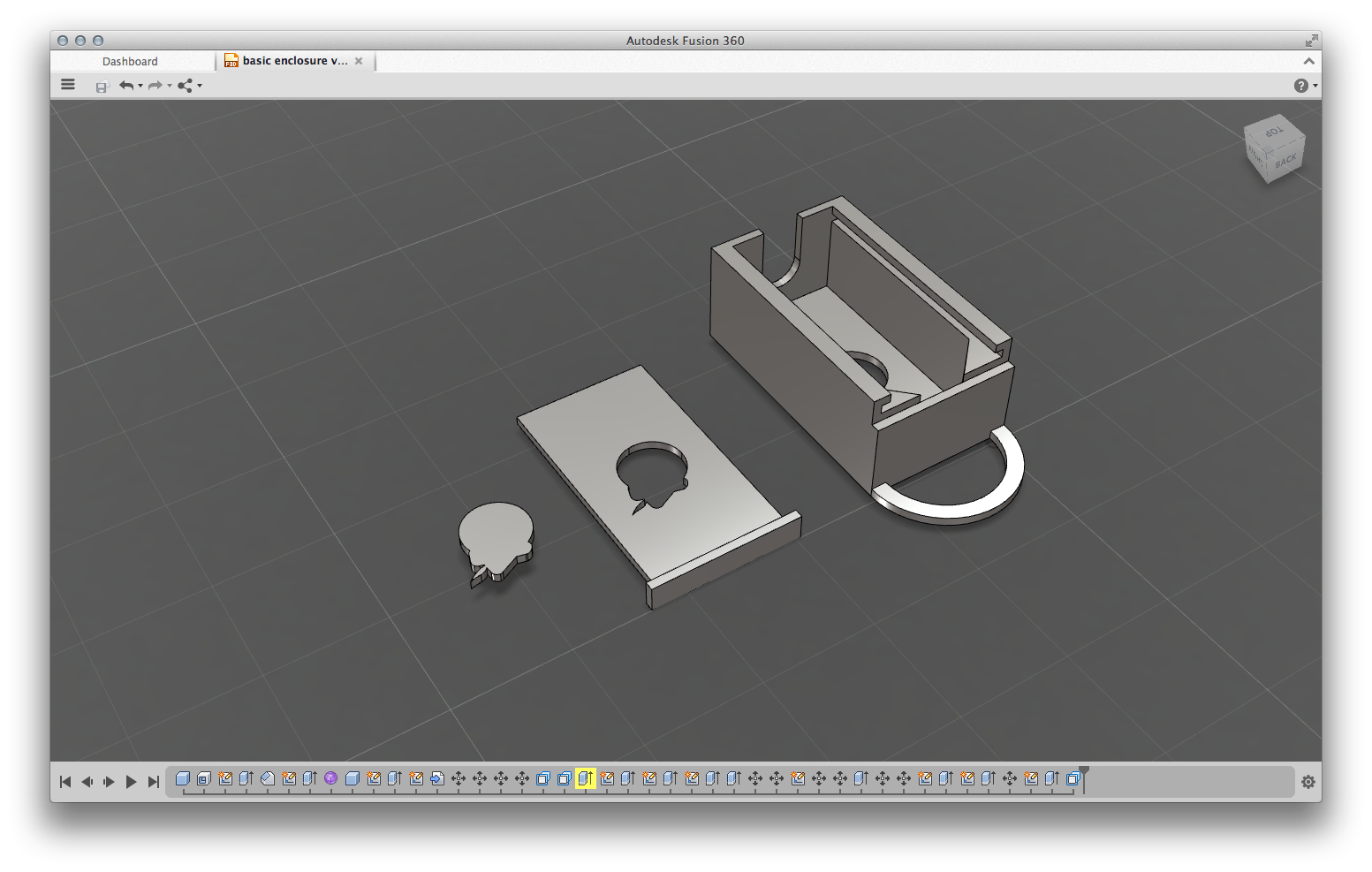Select the first move feature in the timeline

pos(459,778)
